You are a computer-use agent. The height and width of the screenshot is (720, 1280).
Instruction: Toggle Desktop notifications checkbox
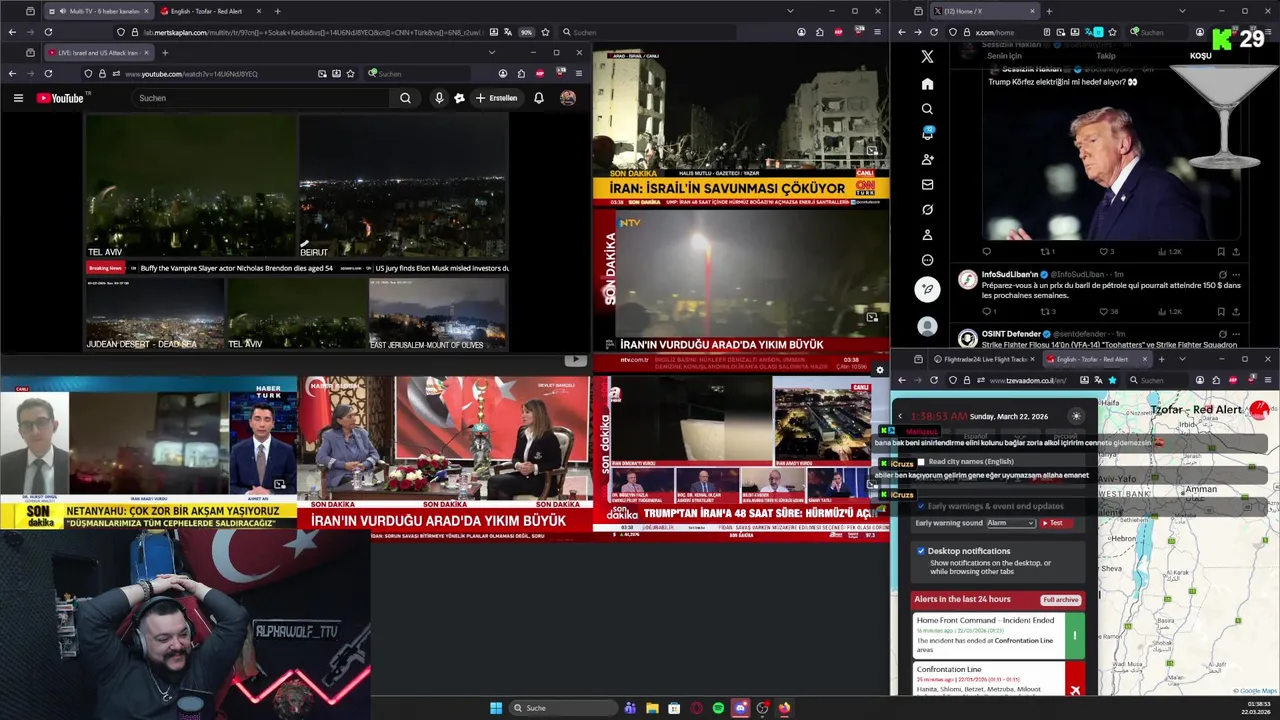point(921,551)
